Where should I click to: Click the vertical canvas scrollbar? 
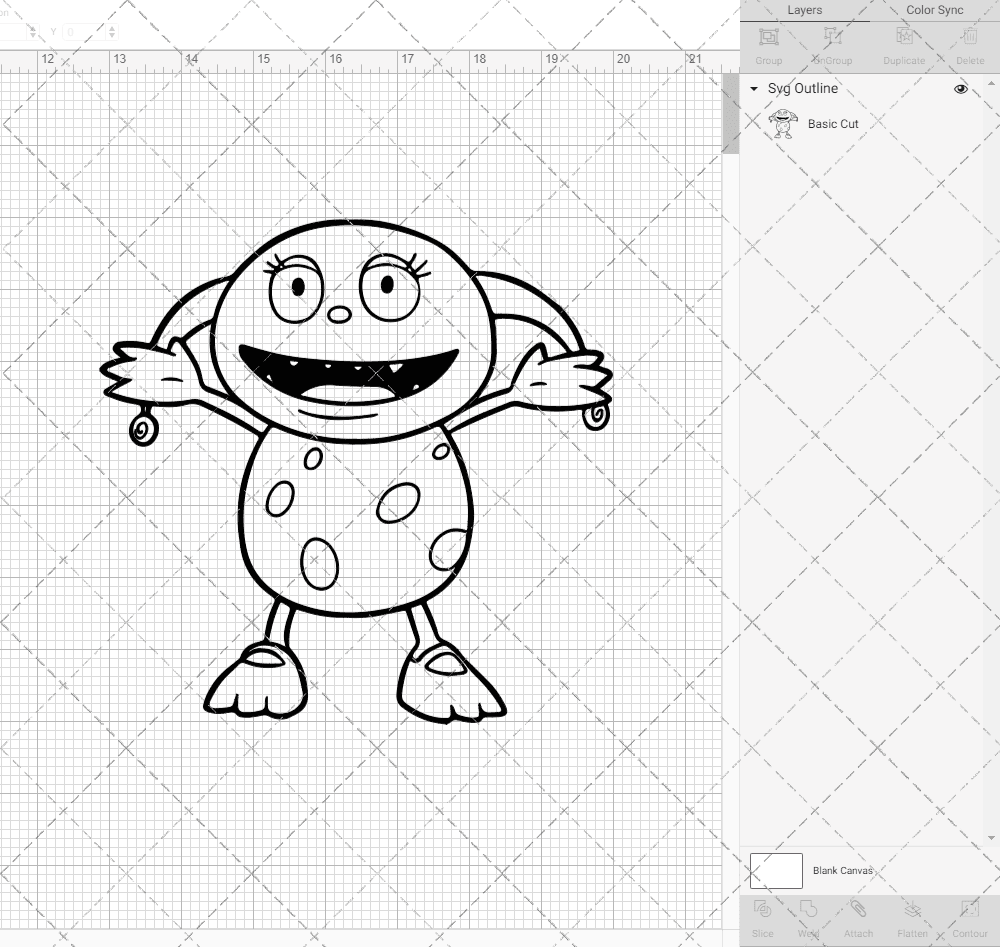coord(729,112)
